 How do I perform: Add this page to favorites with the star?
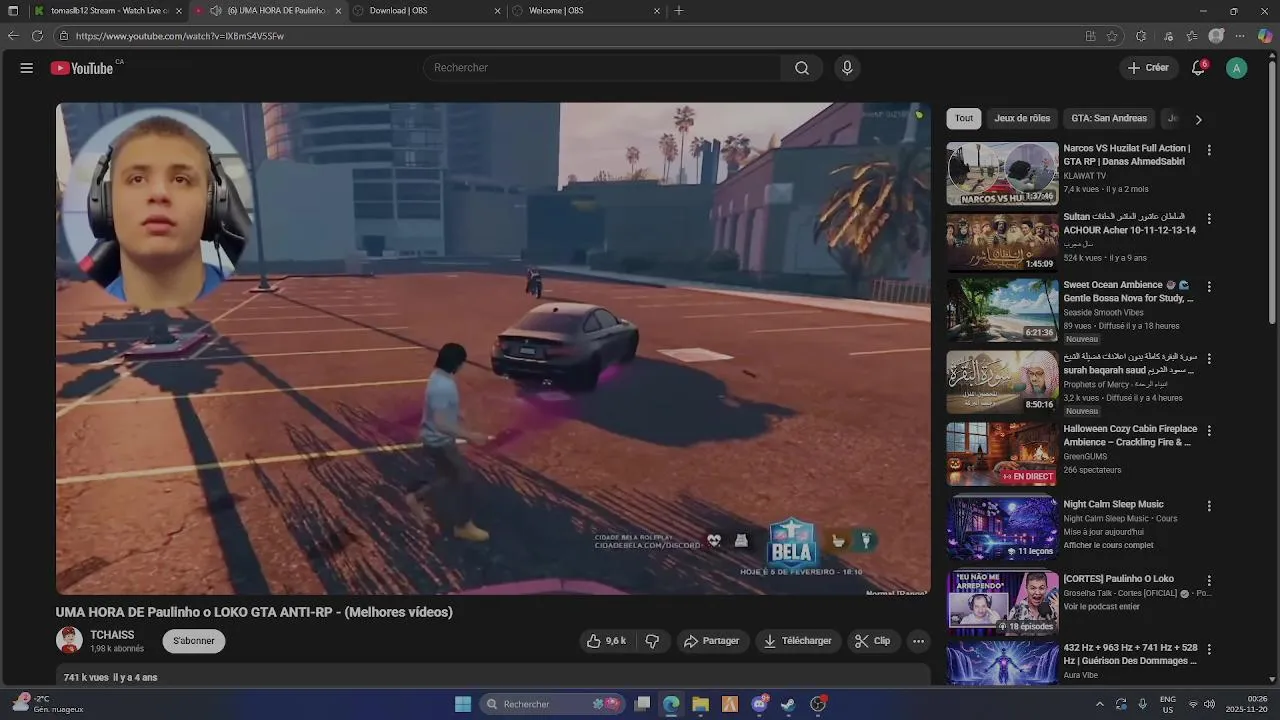(1112, 36)
